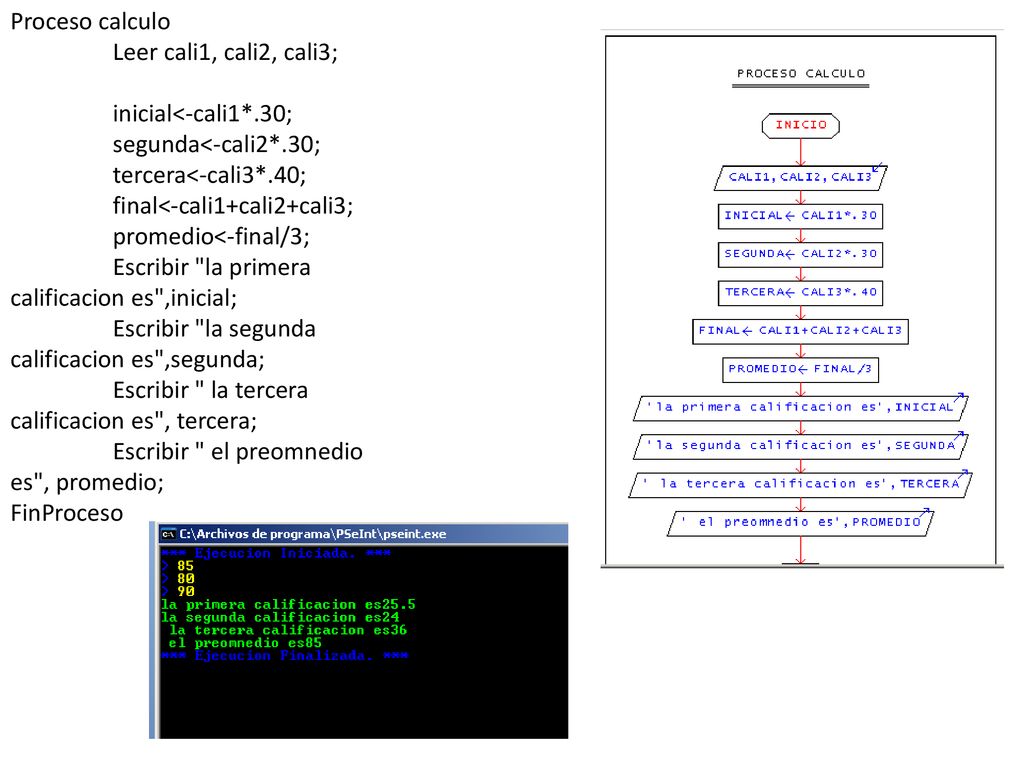Click console output 'el preomnedio es85'
The height and width of the screenshot is (768, 1024).
[x=245, y=643]
